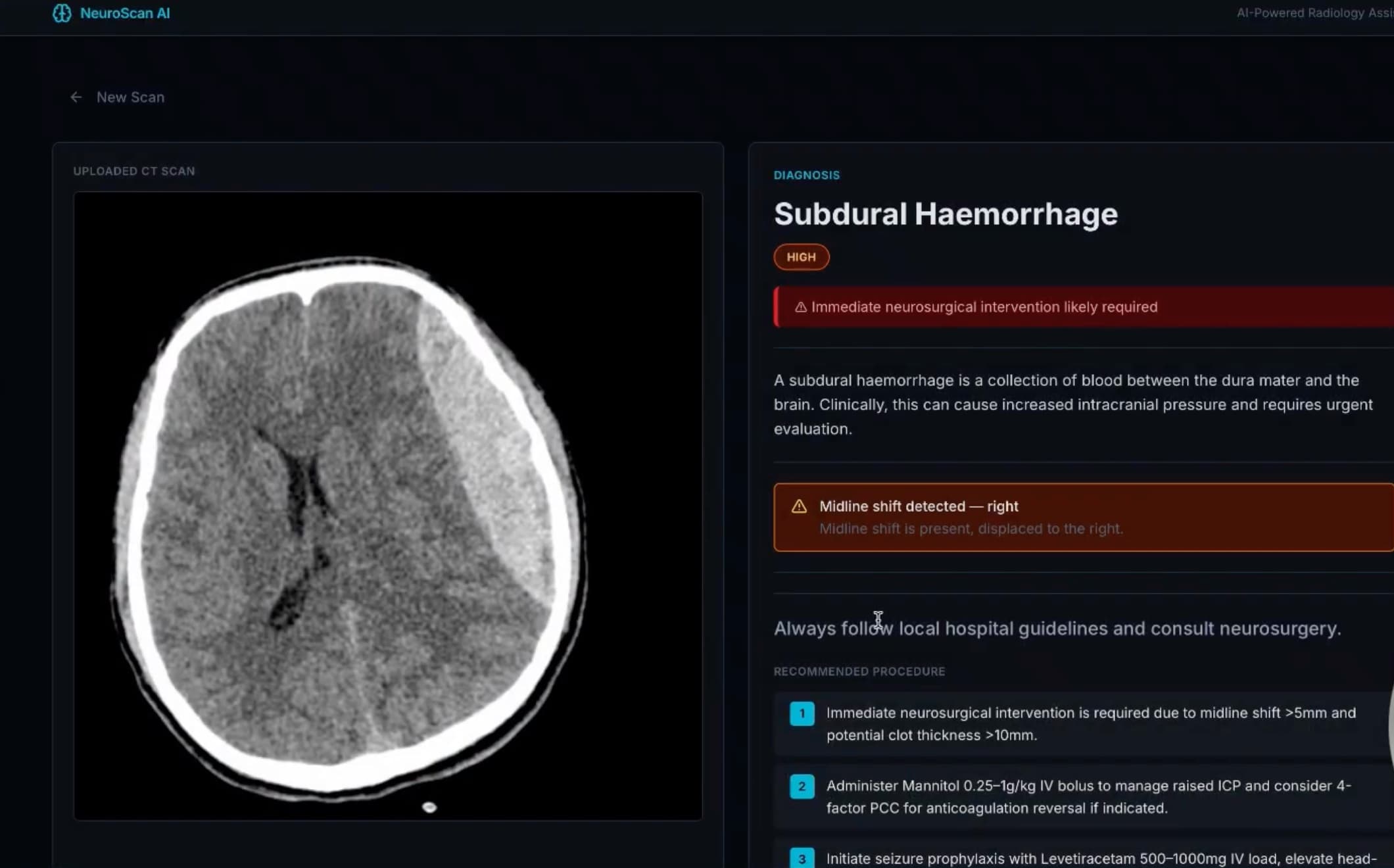Screen dimensions: 1394x868
Task: Click 'Midline shift is present, displaced to the right.'
Action: (971, 529)
